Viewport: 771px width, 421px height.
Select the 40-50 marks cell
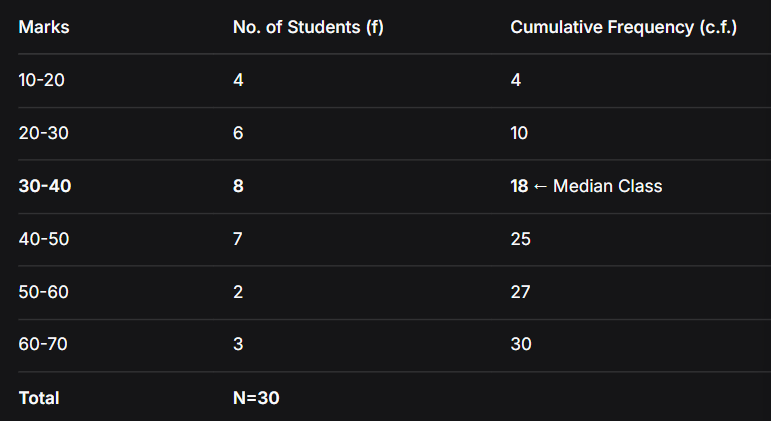(42, 239)
